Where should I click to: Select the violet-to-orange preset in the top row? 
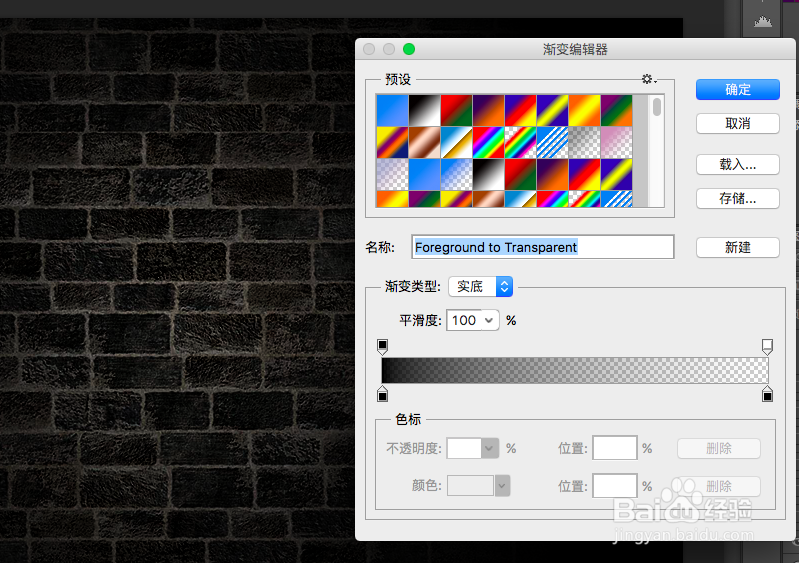pyautogui.click(x=489, y=111)
